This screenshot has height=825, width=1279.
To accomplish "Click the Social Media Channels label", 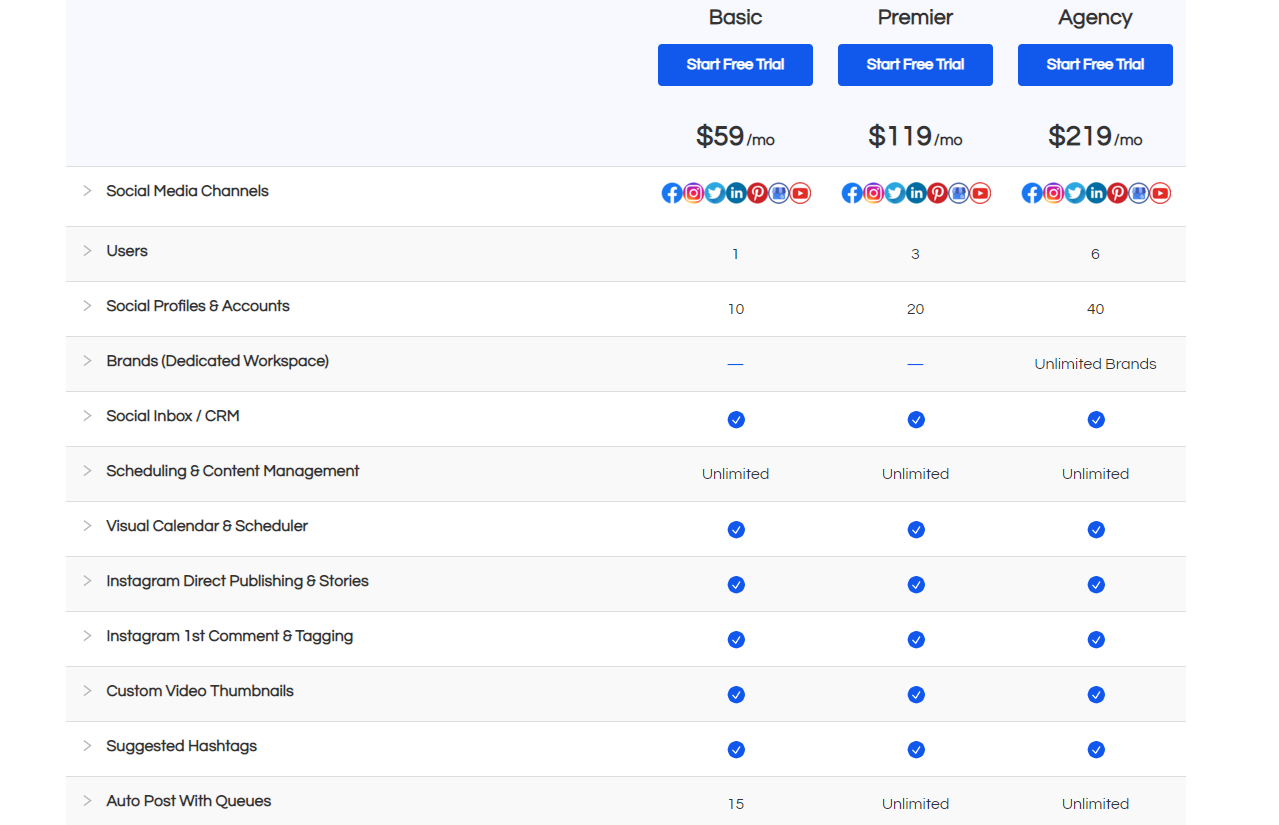I will pos(187,191).
